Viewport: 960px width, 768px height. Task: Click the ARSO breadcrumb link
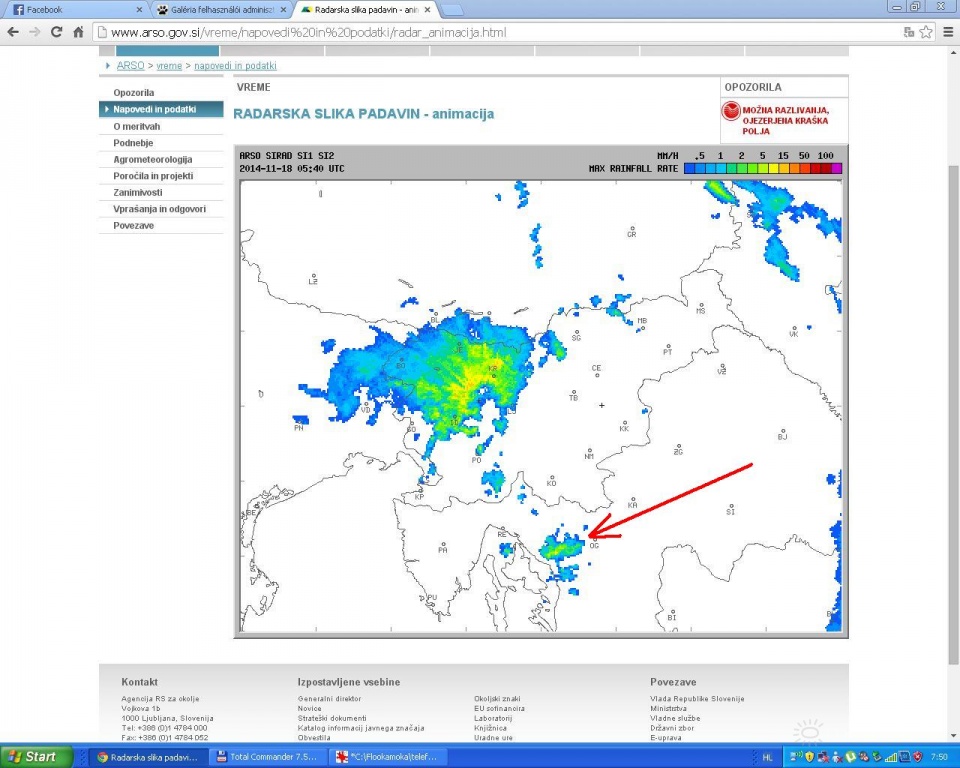pyautogui.click(x=130, y=66)
